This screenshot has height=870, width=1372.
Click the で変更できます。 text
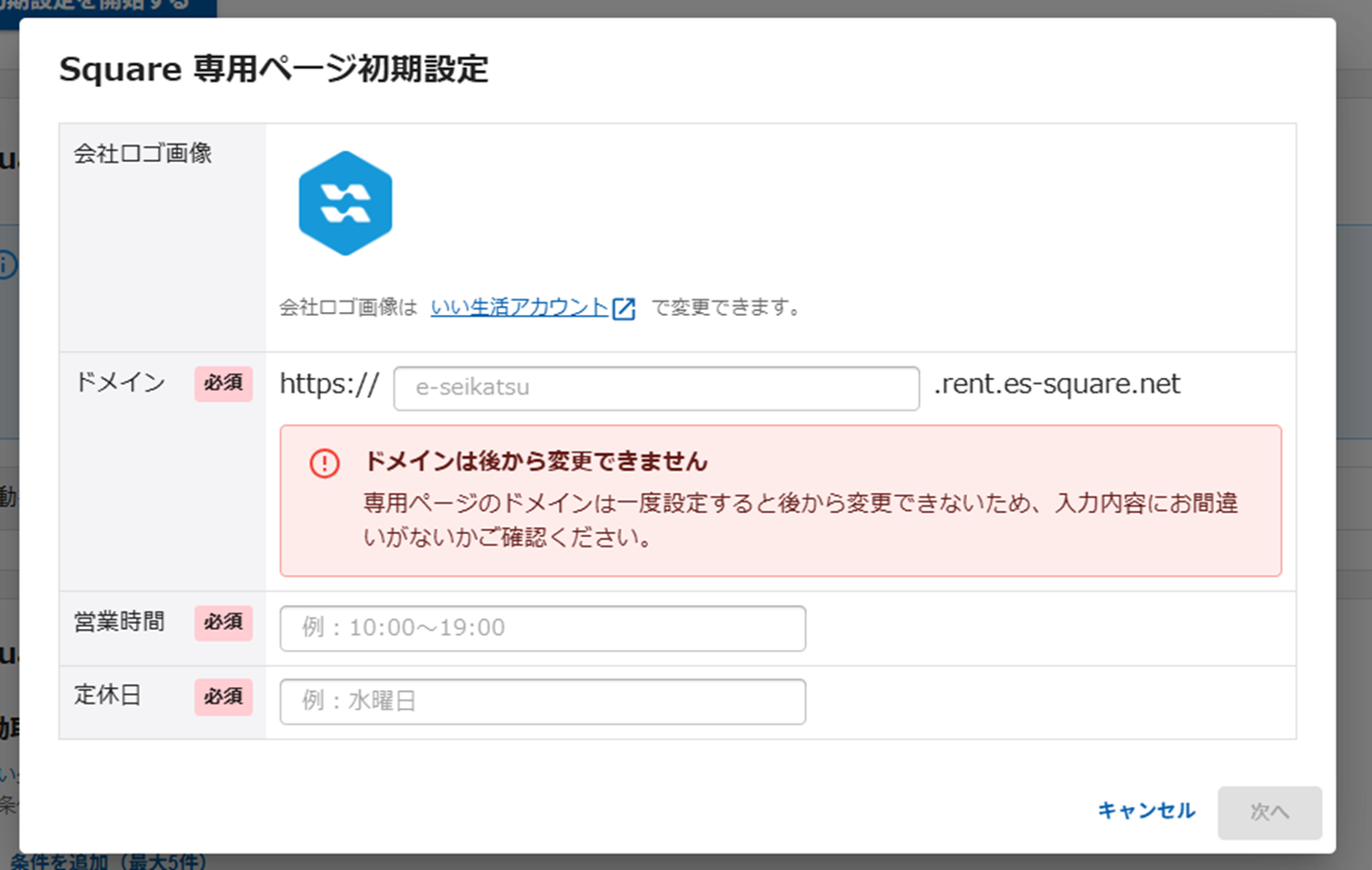(728, 307)
